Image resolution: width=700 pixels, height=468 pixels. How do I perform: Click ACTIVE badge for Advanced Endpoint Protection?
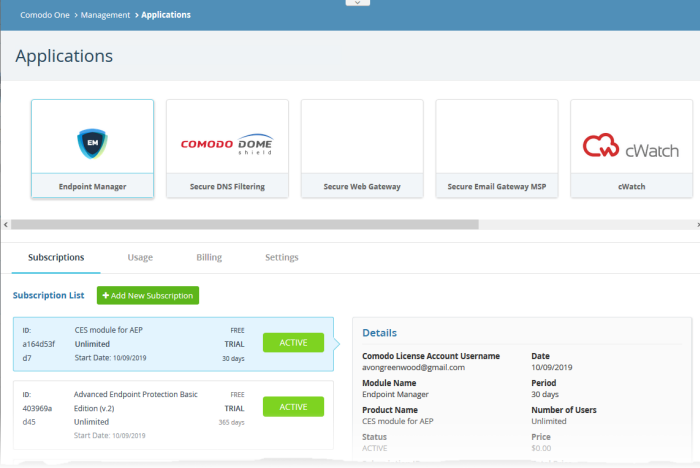coord(293,407)
